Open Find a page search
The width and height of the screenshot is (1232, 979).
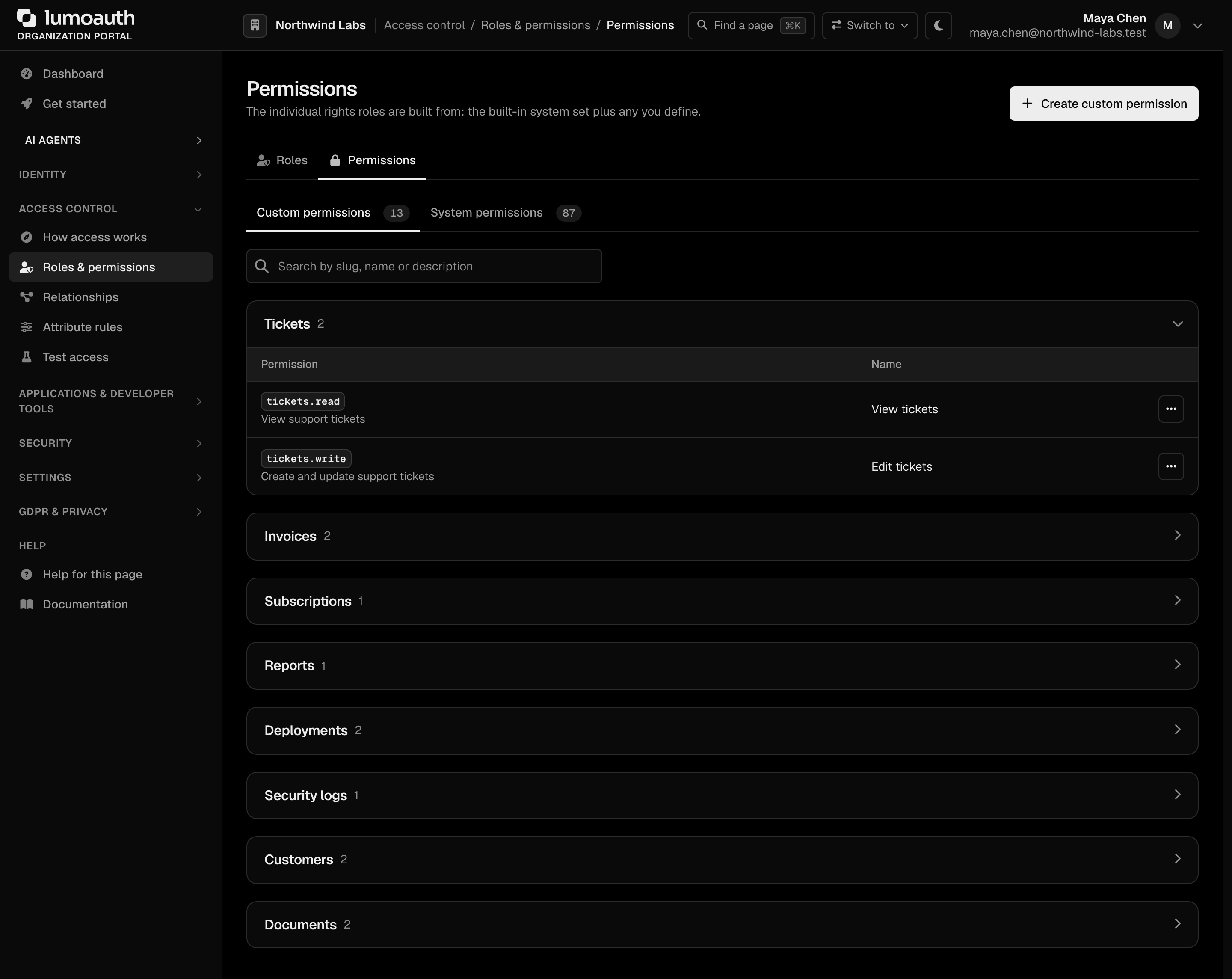point(751,25)
